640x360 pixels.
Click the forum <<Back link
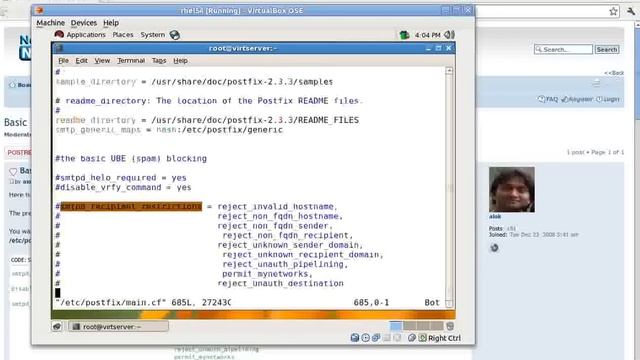(614, 73)
